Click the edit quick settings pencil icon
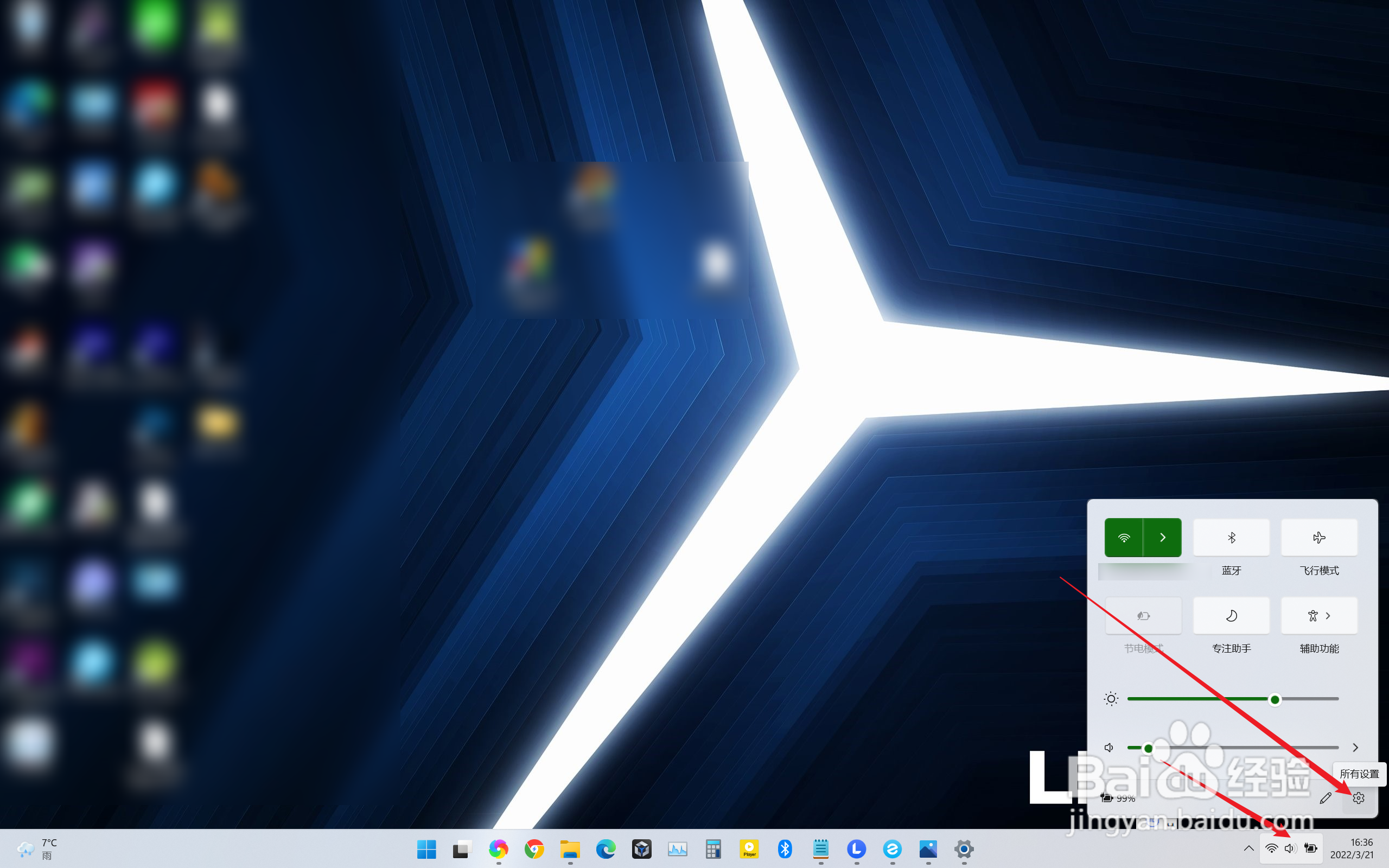 click(1325, 798)
